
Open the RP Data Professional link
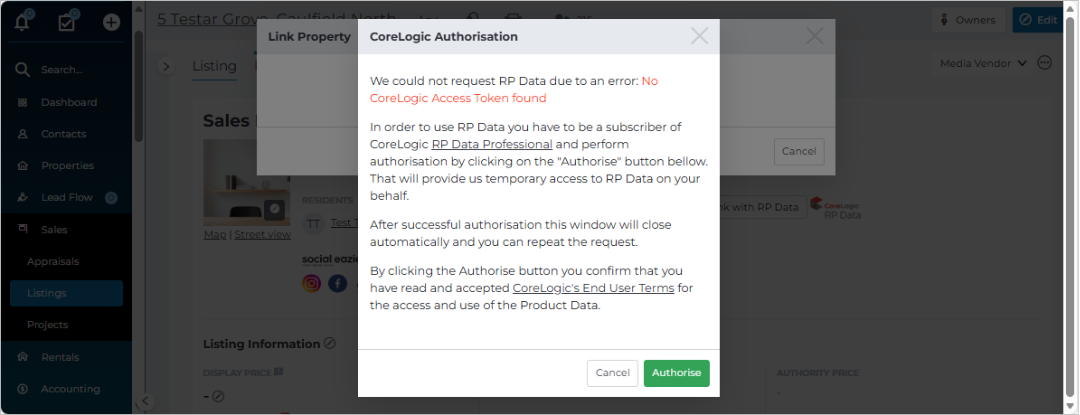[492, 145]
